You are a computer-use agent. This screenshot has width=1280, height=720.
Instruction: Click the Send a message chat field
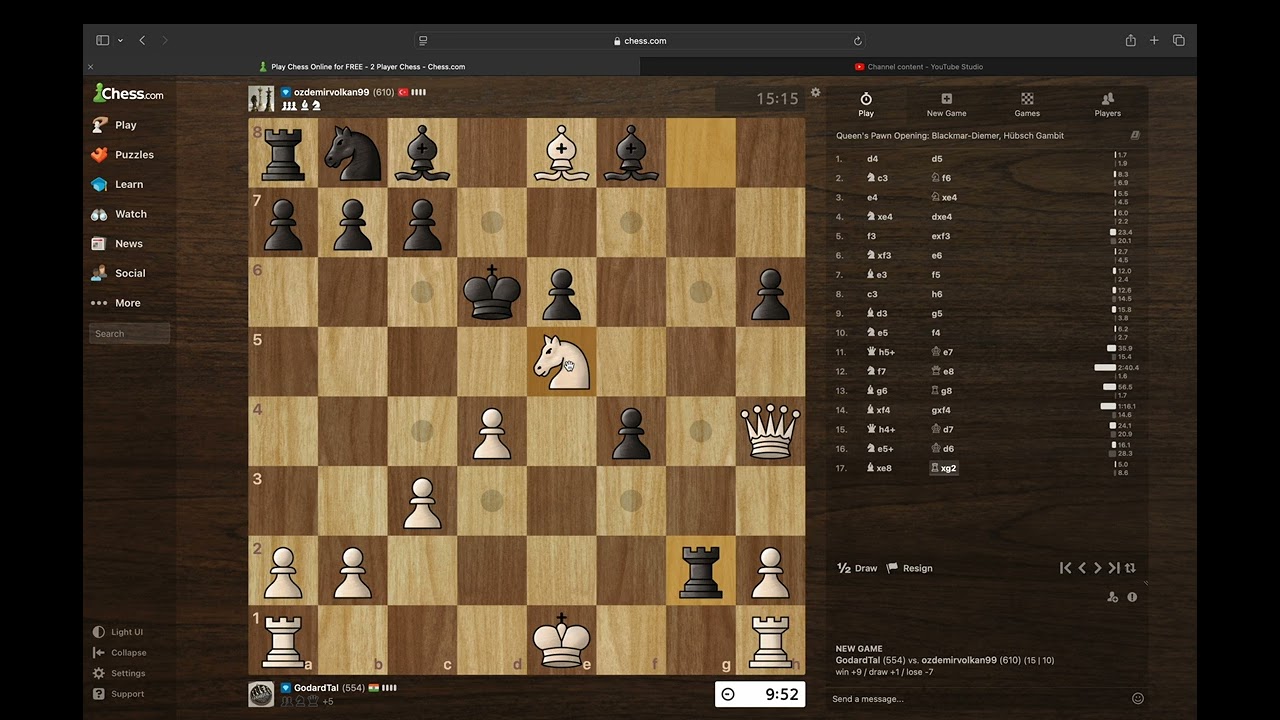pos(978,699)
